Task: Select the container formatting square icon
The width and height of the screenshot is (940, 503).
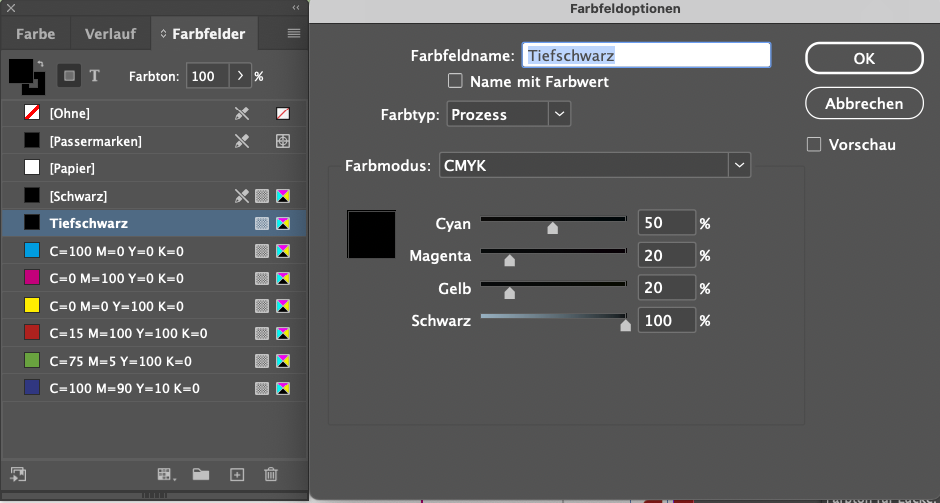Action: [70, 76]
